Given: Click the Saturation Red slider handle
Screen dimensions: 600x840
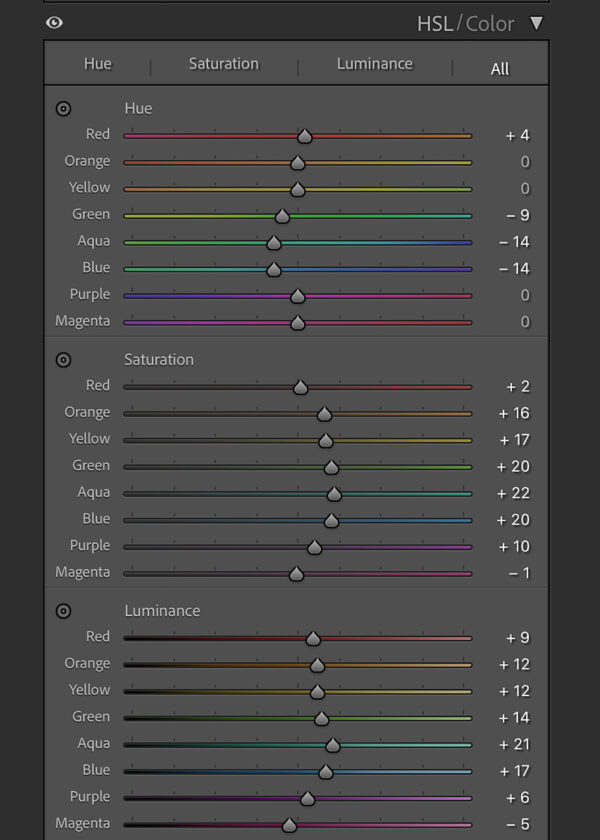Looking at the screenshot, I should click(301, 387).
